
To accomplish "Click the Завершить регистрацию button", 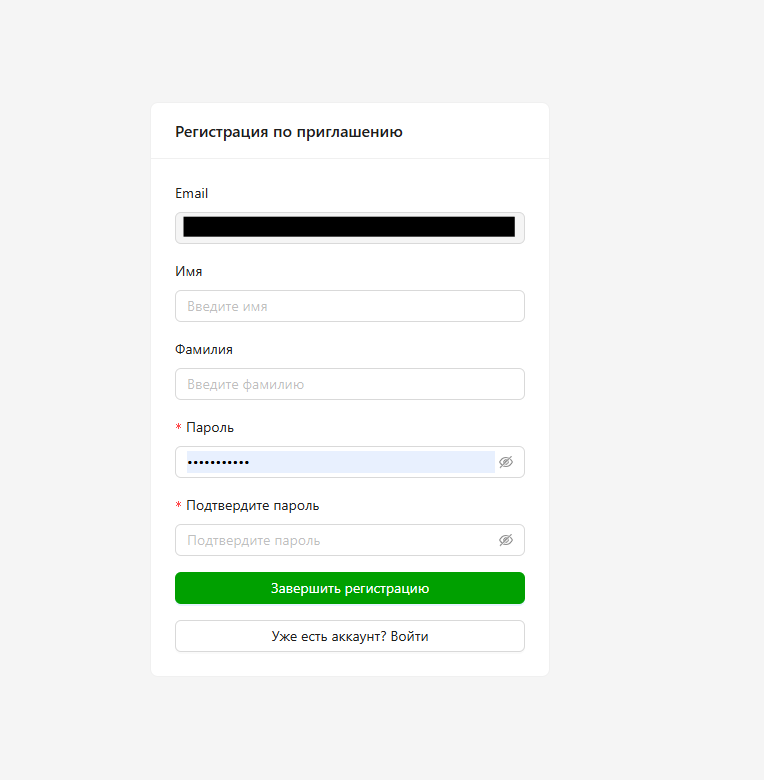I will (x=350, y=588).
